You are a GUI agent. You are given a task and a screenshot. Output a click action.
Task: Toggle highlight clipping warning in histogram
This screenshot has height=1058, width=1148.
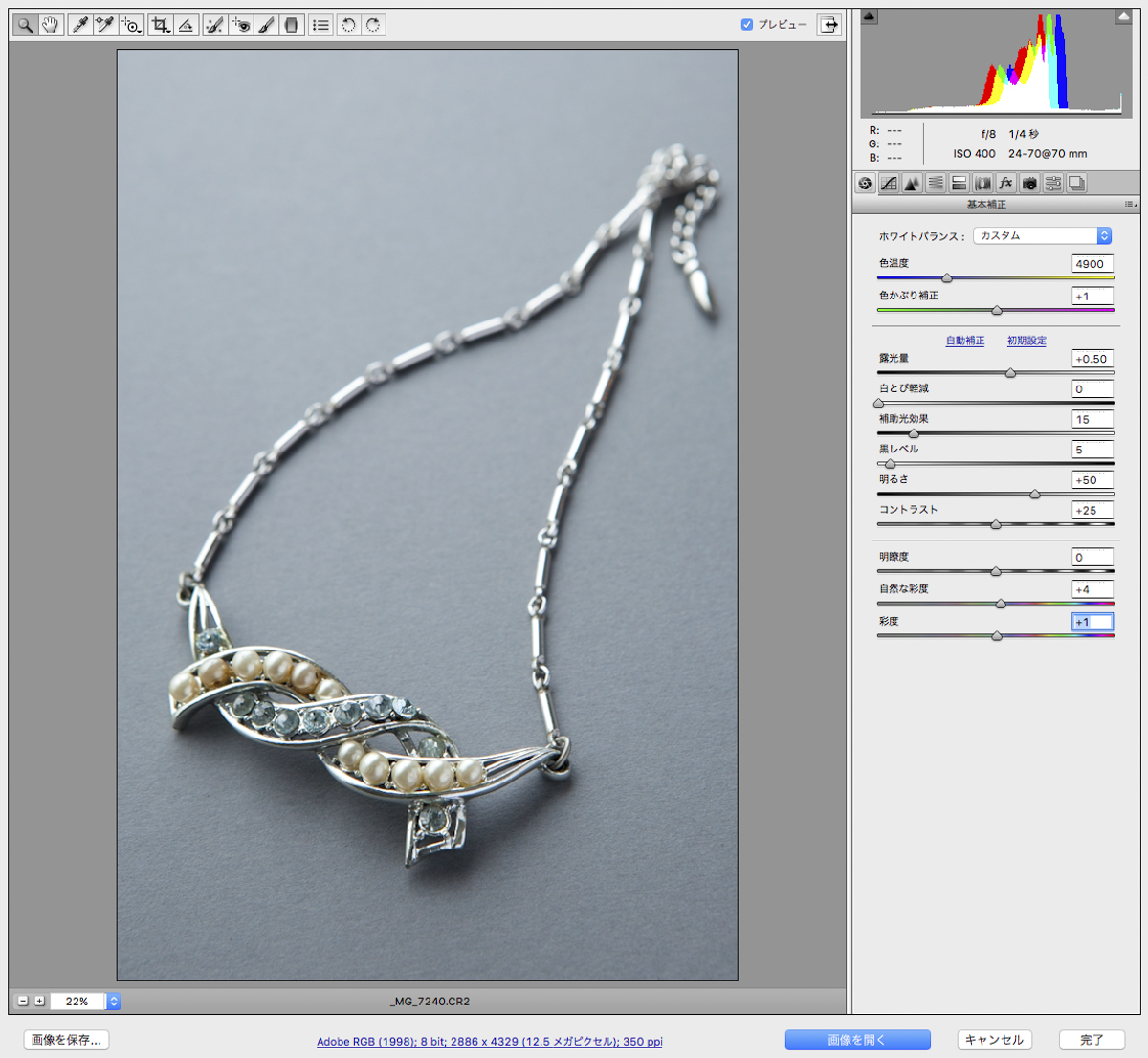1123,16
